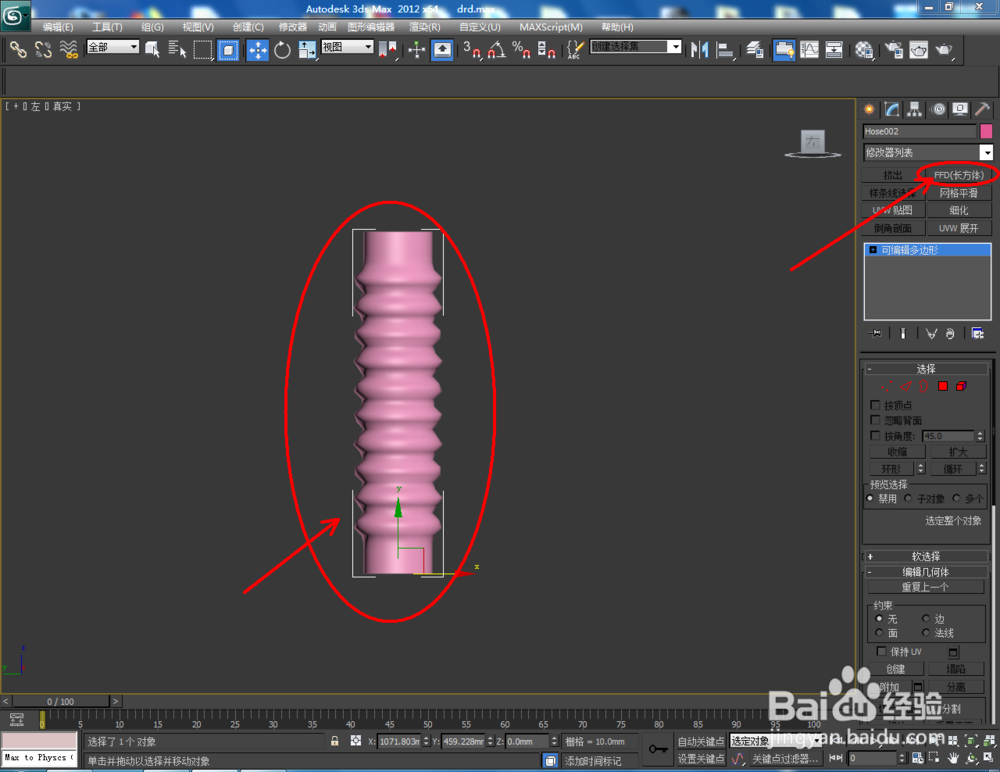The image size is (1000, 772).
Task: Toggle the 3D Snaps icon
Action: (471, 50)
